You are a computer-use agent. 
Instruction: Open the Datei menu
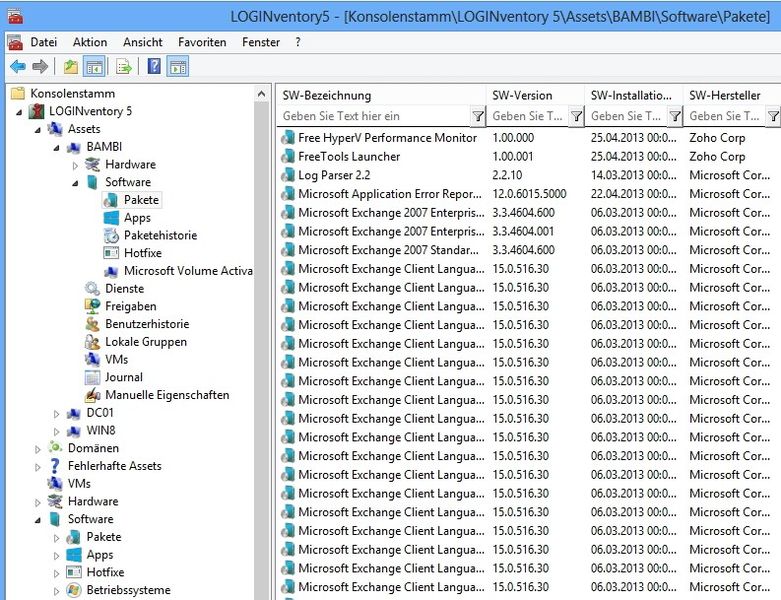click(x=43, y=42)
